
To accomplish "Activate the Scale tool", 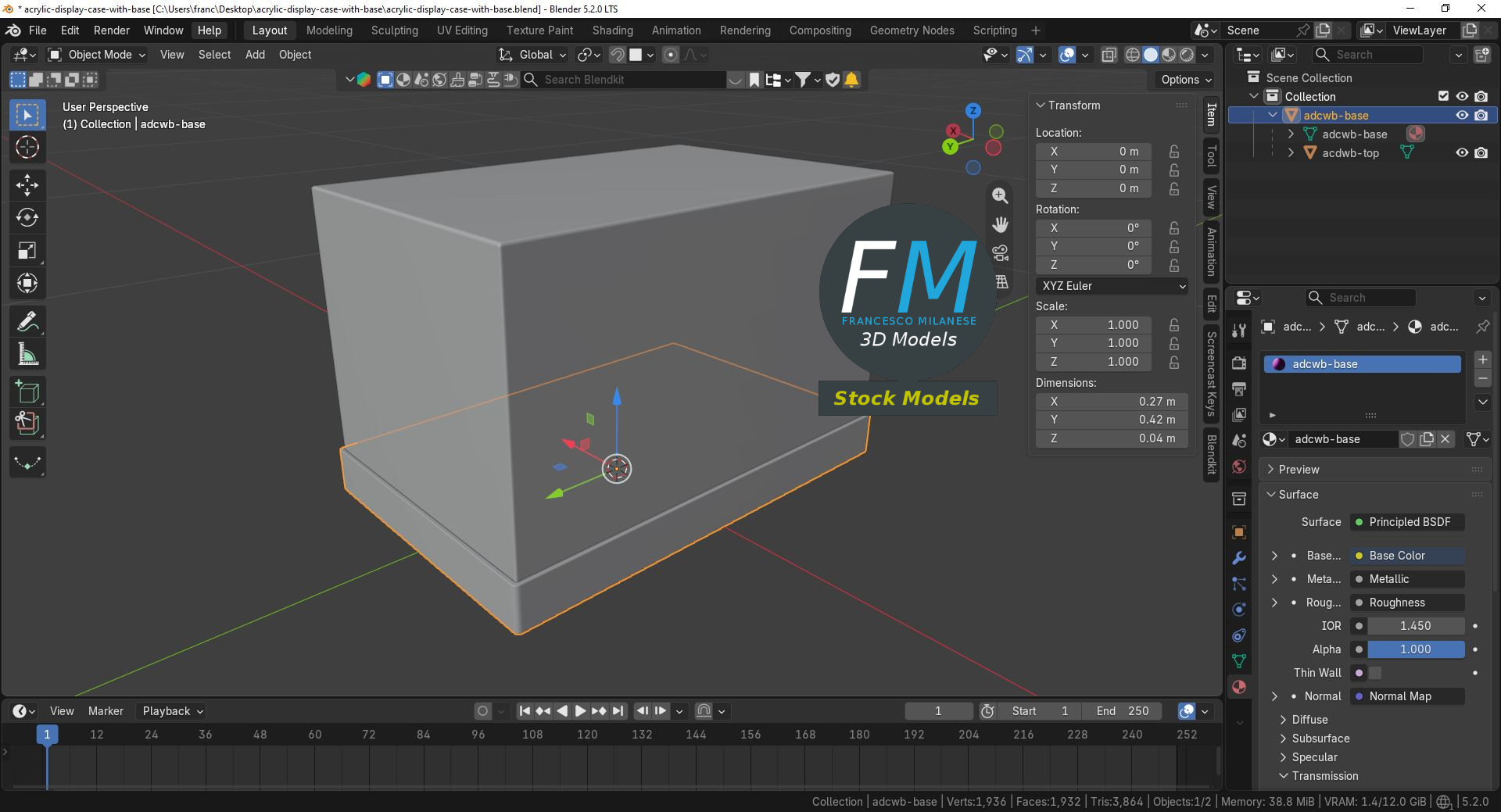I will (x=27, y=251).
